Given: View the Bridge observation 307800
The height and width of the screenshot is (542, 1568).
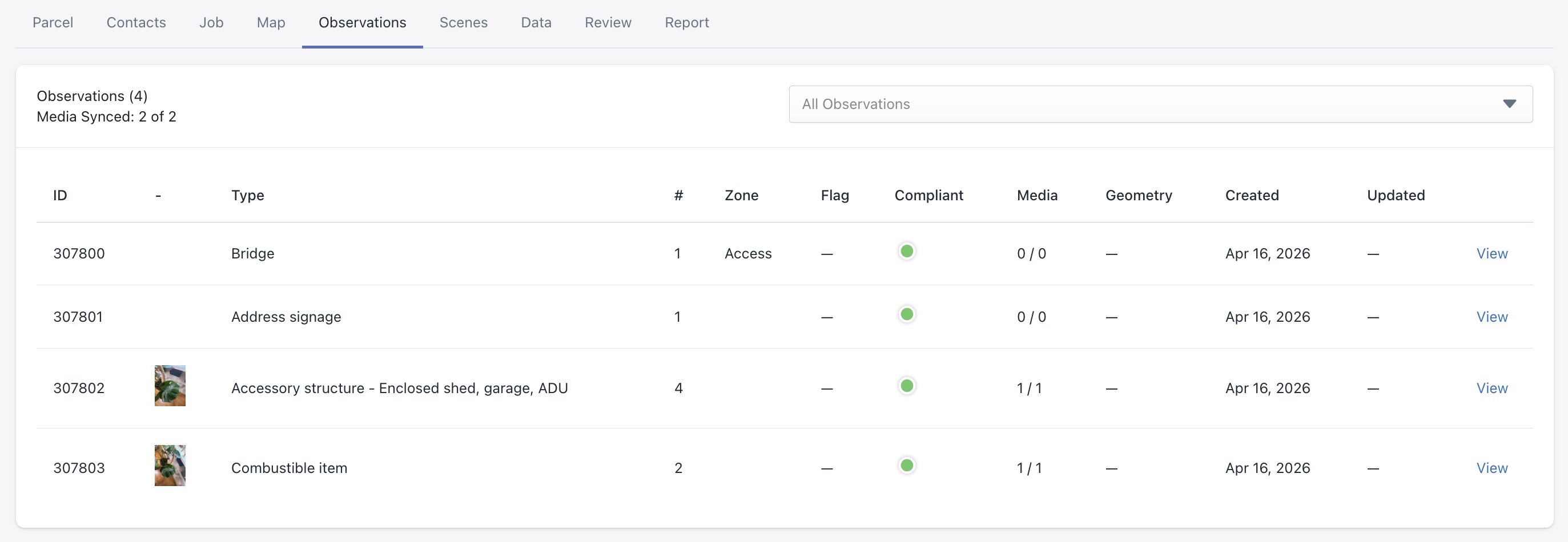Looking at the screenshot, I should (x=1491, y=254).
